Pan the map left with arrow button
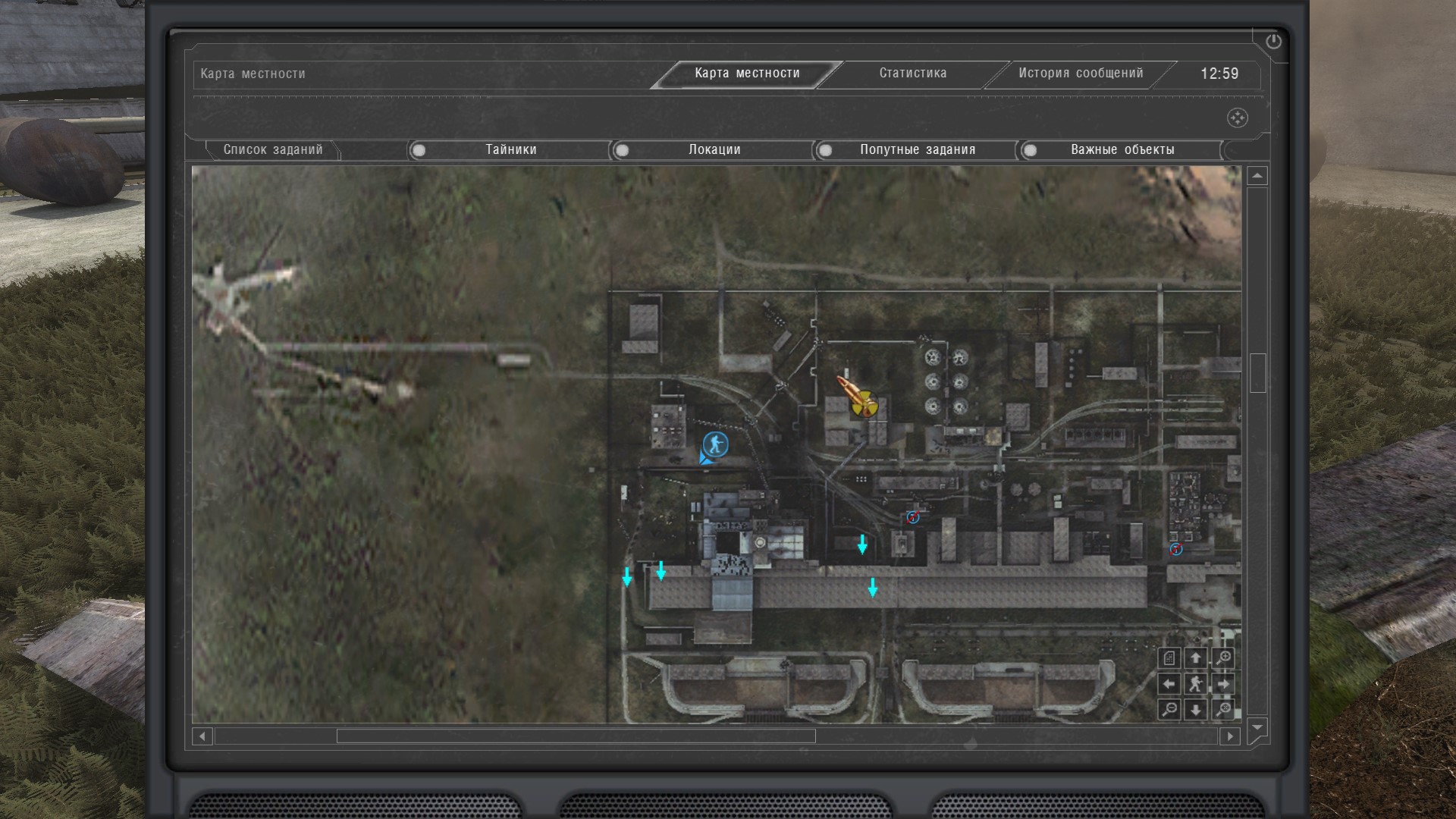Viewport: 1456px width, 819px height. click(1169, 684)
